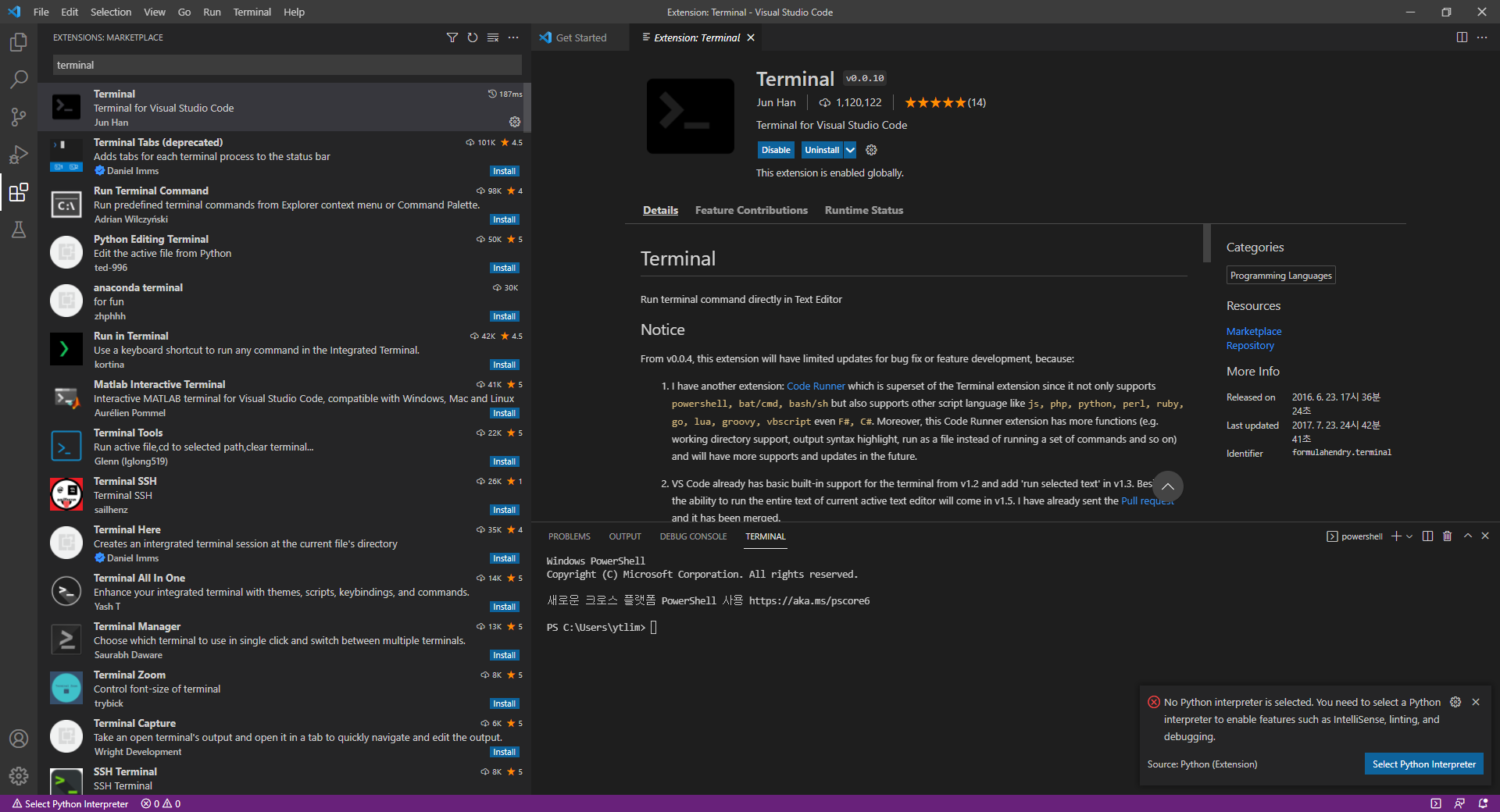Screen dimensions: 1500x812
Task: Split the terminal panel
Action: click(x=1428, y=536)
